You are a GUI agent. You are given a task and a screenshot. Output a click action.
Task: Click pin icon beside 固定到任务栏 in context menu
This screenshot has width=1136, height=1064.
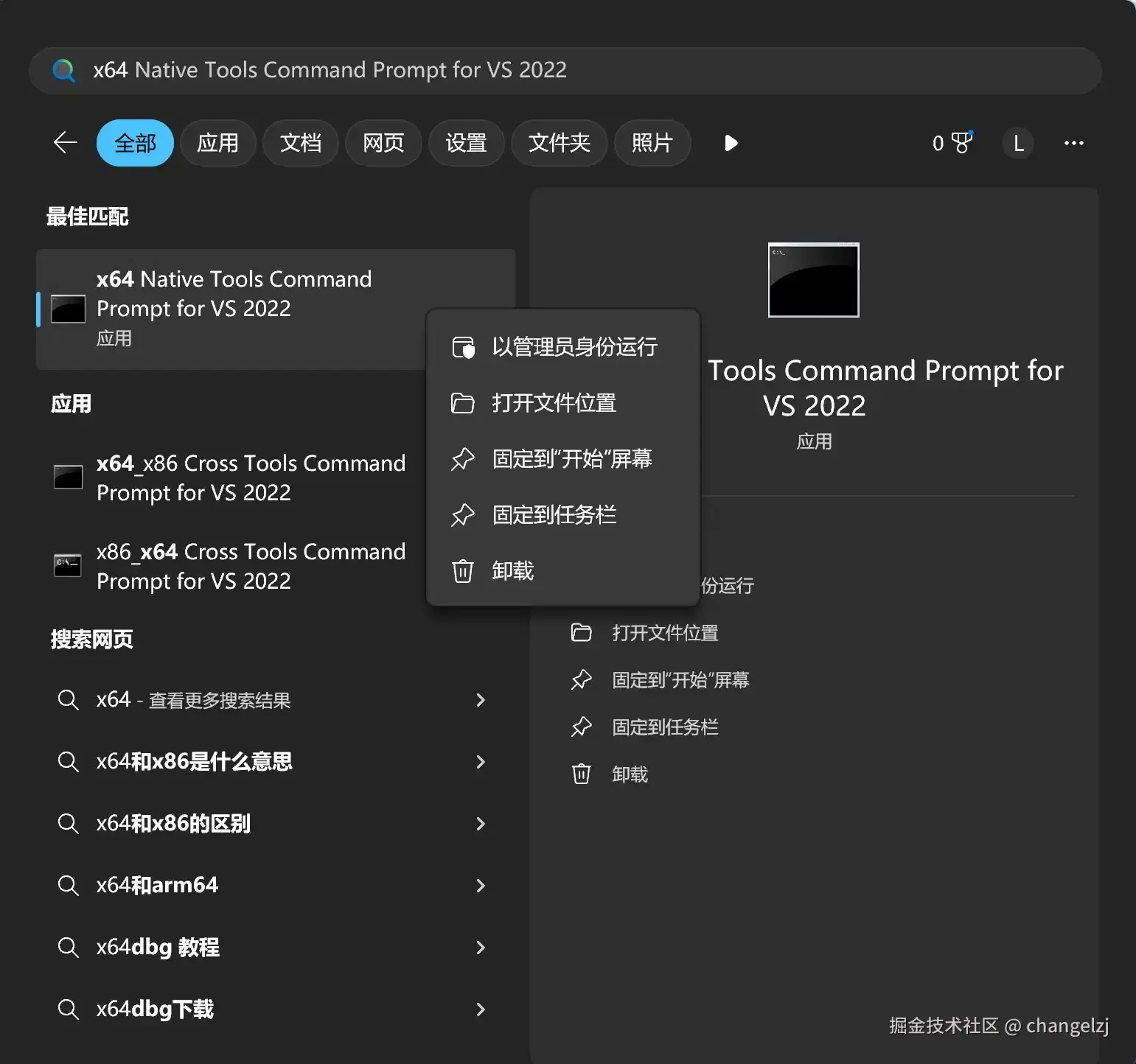pos(462,515)
